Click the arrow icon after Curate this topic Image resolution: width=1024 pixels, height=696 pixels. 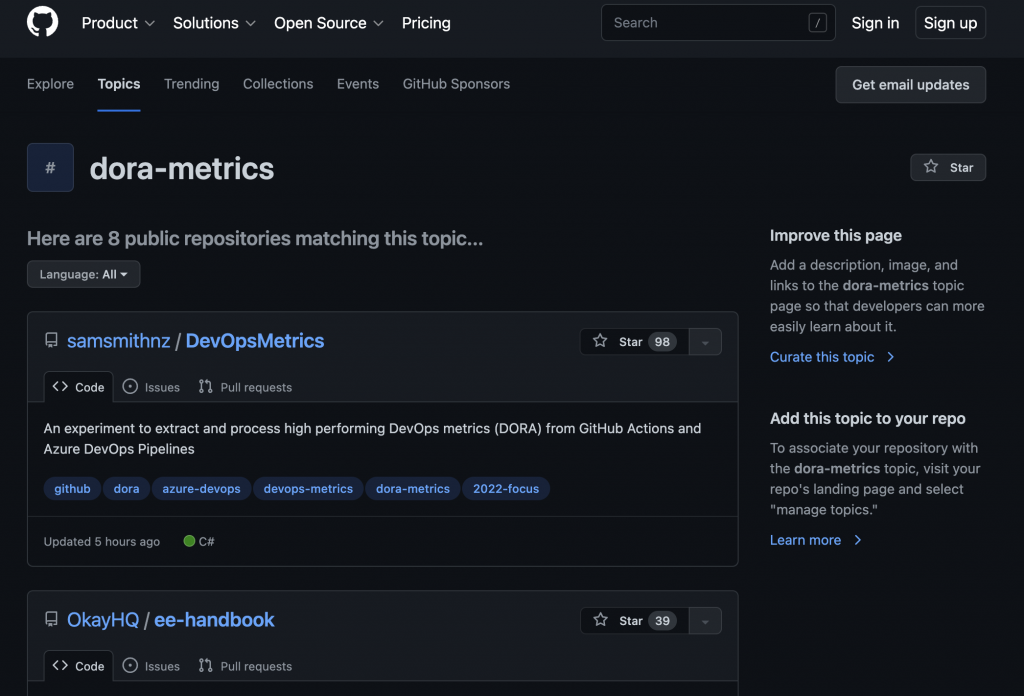pyautogui.click(x=890, y=357)
